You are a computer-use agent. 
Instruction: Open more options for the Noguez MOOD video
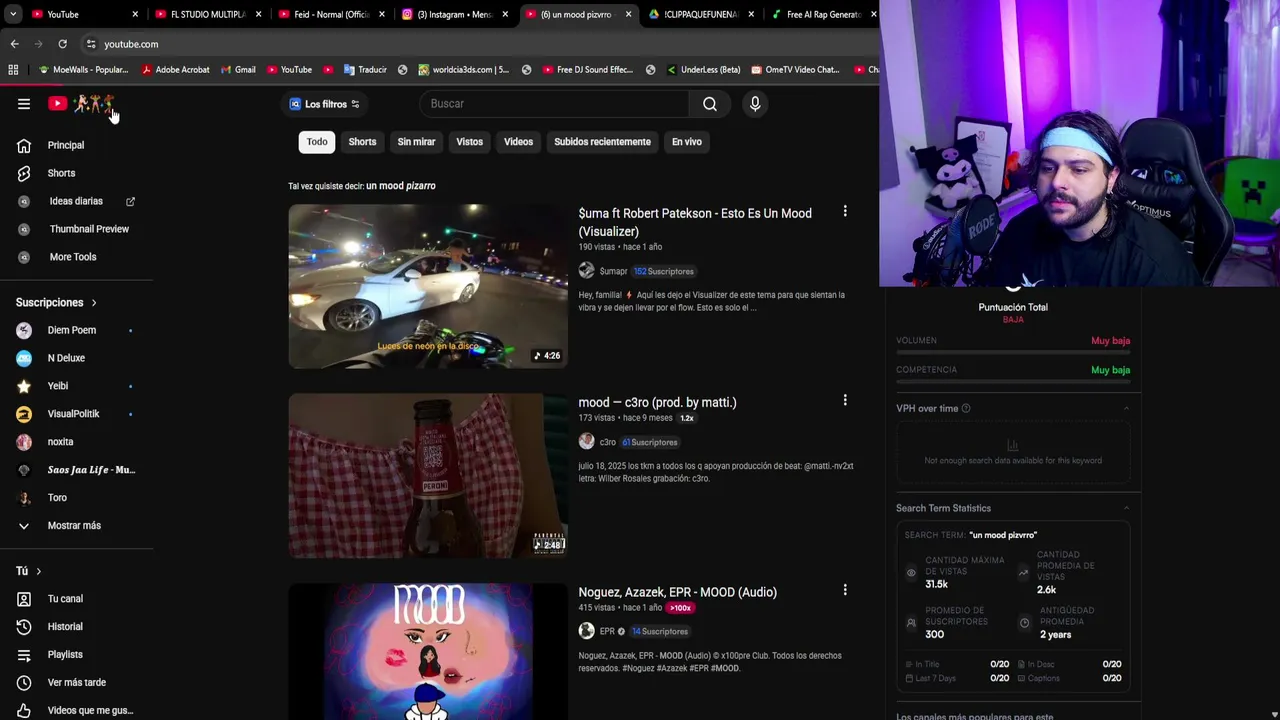(845, 590)
